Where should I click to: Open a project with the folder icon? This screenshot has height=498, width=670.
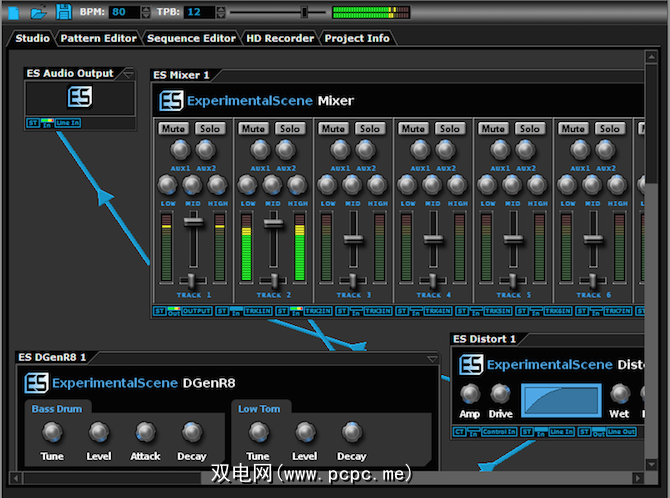point(38,12)
